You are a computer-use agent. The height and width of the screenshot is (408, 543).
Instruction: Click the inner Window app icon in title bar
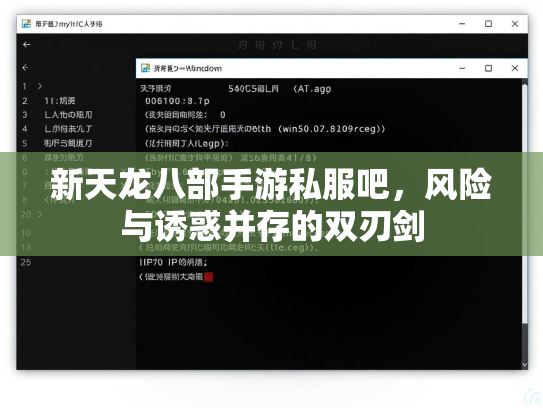coord(145,68)
